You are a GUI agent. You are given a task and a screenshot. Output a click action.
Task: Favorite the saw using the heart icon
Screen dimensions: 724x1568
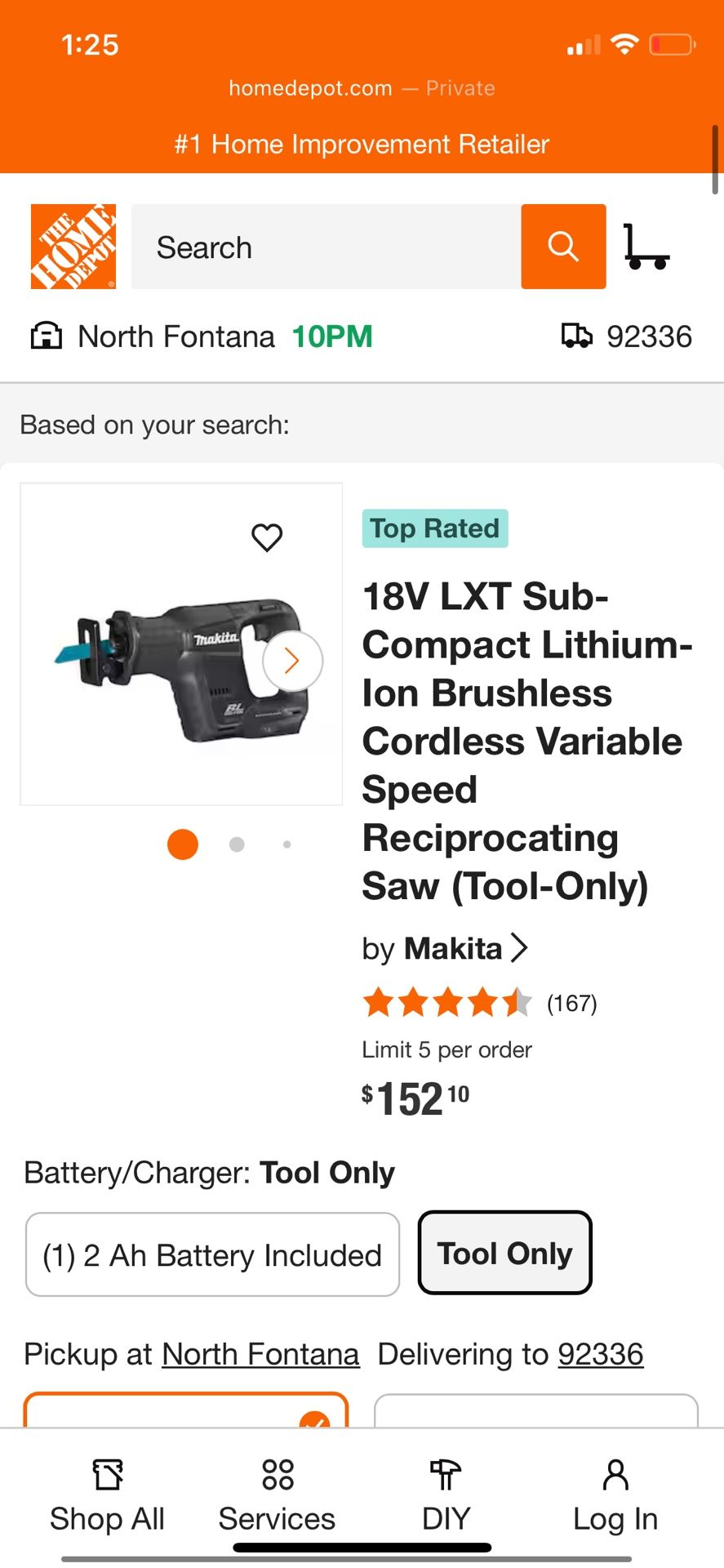267,537
